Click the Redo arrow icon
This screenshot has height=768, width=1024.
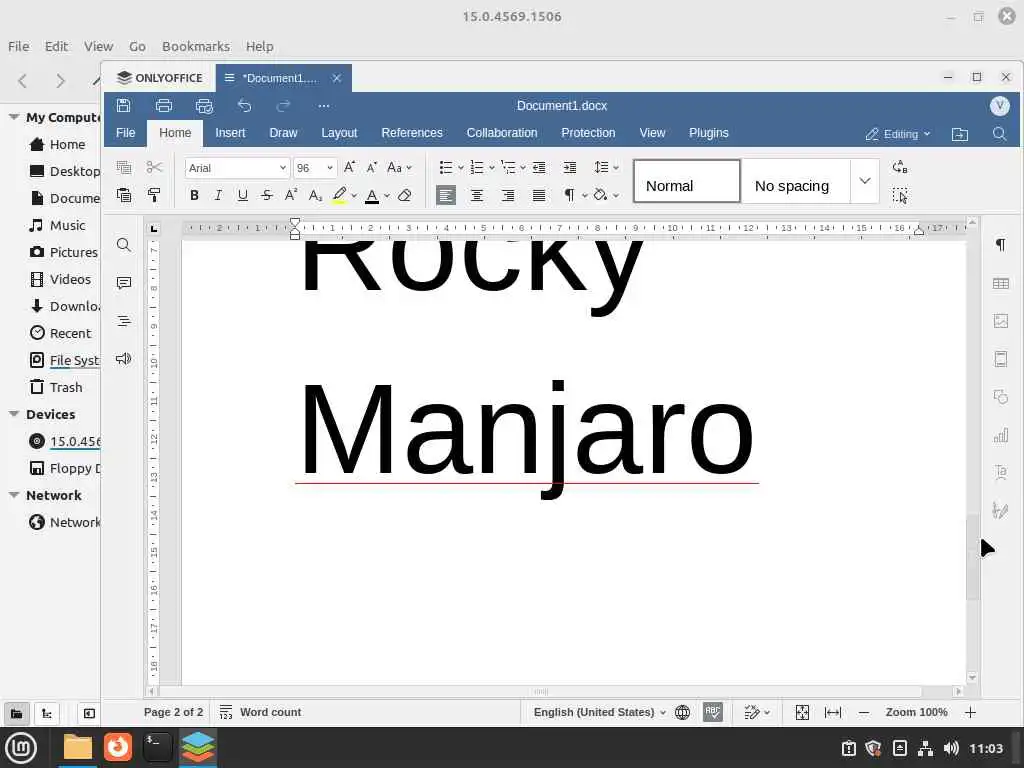(x=283, y=106)
